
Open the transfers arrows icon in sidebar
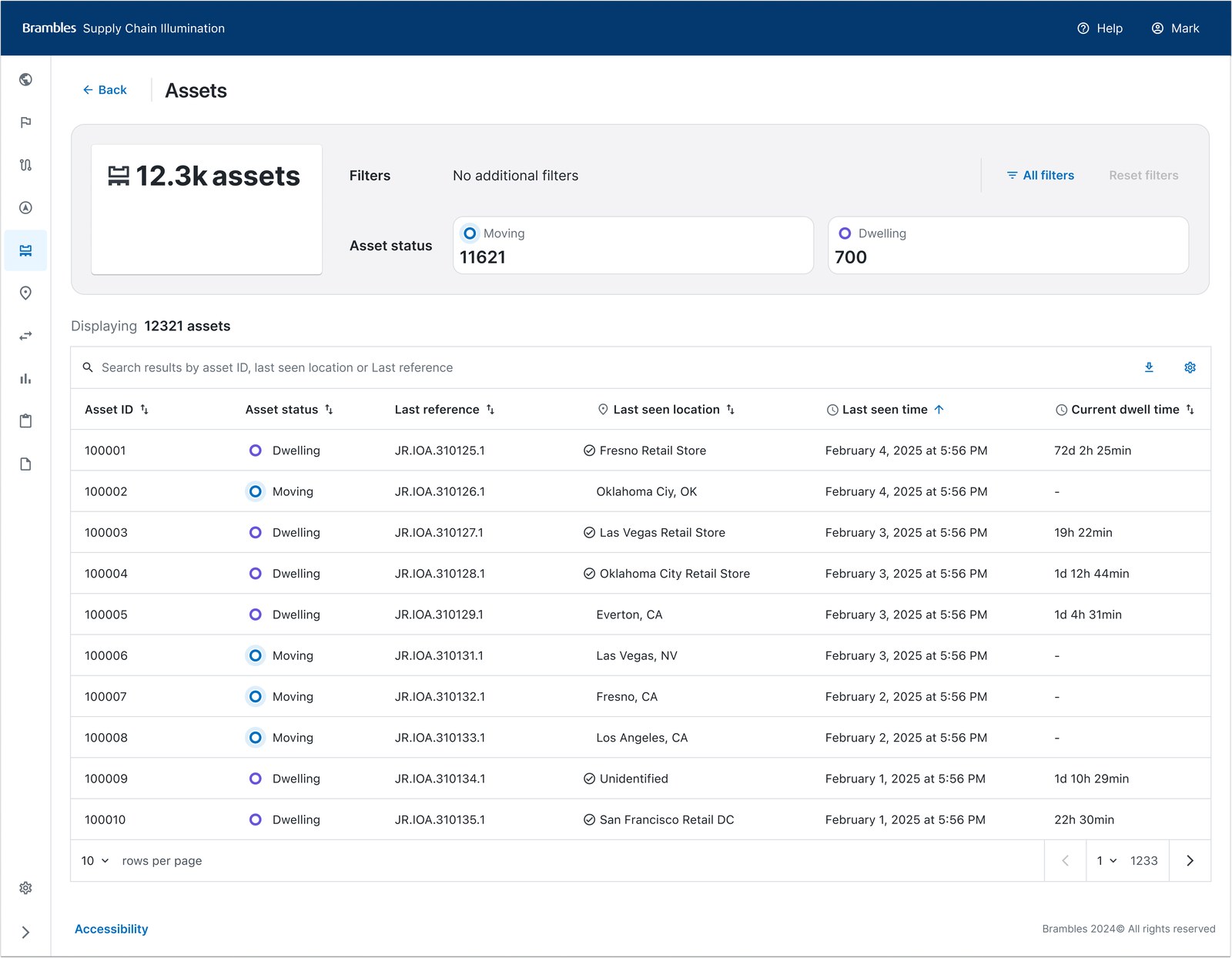[x=25, y=336]
